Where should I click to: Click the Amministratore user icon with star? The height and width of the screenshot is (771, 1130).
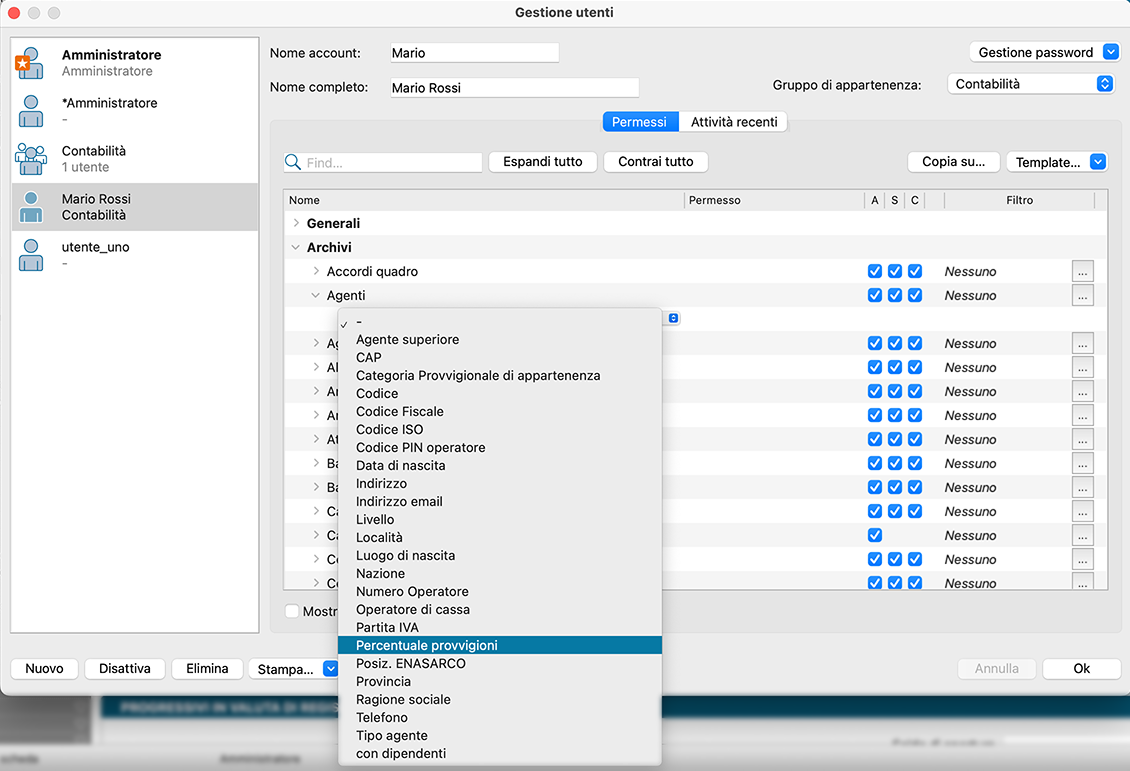(31, 63)
